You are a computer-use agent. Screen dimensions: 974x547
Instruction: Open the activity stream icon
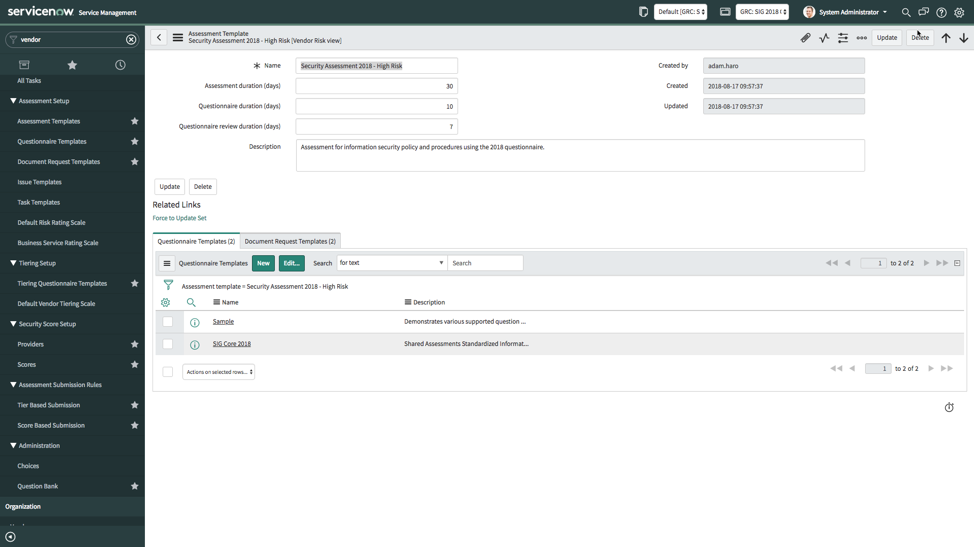pos(824,38)
